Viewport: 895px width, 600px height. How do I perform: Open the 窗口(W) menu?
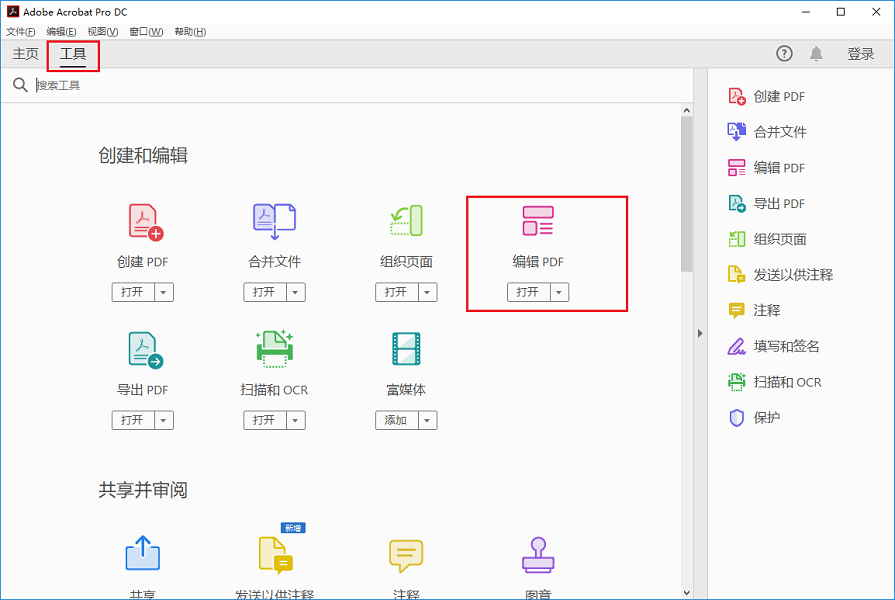[x=146, y=32]
